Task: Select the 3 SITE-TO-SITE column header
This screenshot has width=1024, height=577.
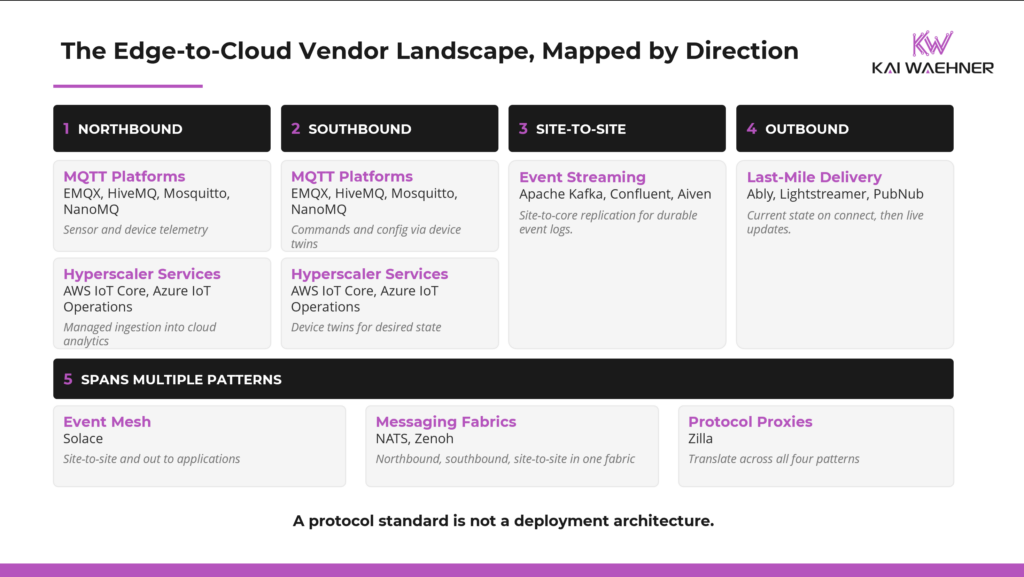Action: [x=617, y=129]
